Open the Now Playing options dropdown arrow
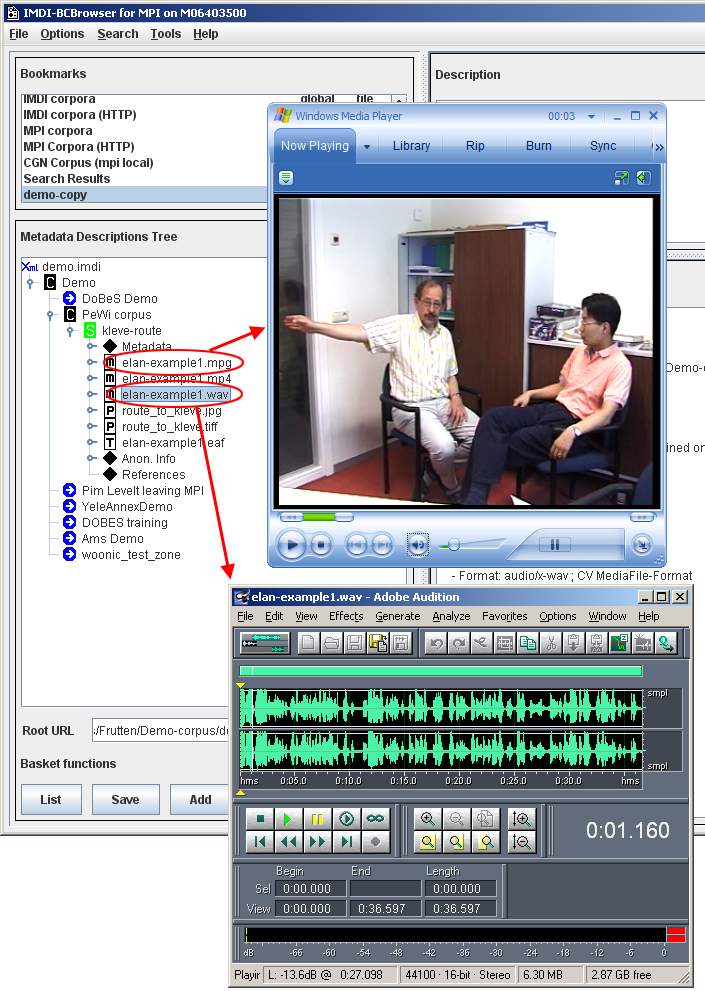The width and height of the screenshot is (705, 991). pos(367,147)
